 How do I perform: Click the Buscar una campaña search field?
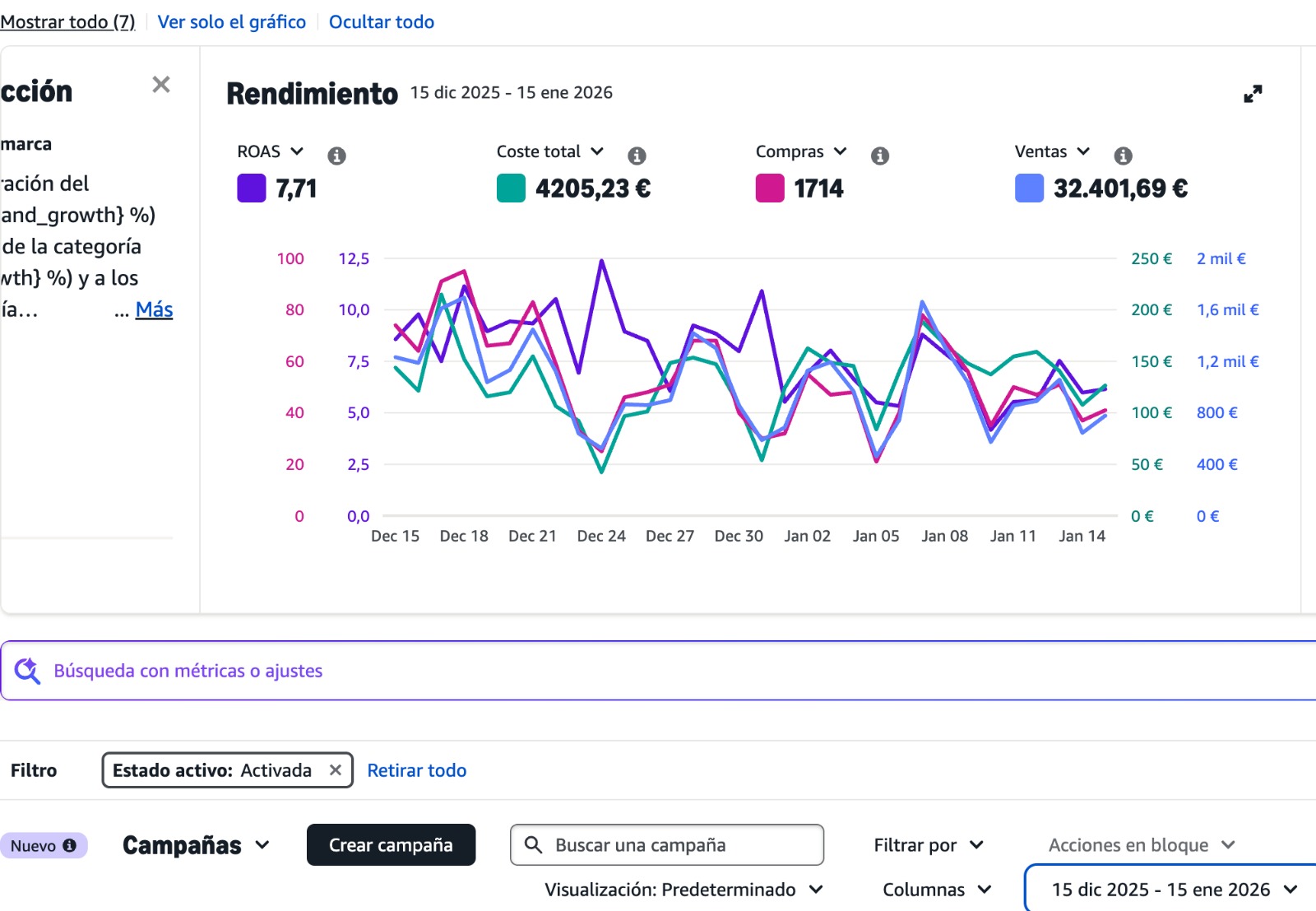coord(666,845)
